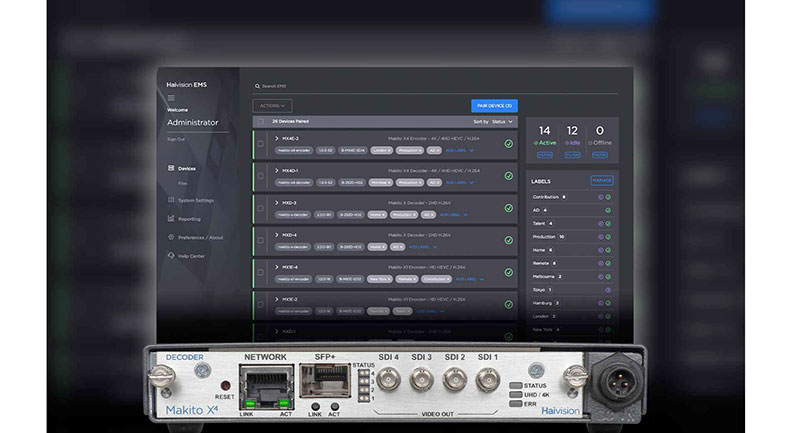Image resolution: width=800 pixels, height=433 pixels.
Task: Remove the London tag from MX4E-2
Action: click(389, 150)
